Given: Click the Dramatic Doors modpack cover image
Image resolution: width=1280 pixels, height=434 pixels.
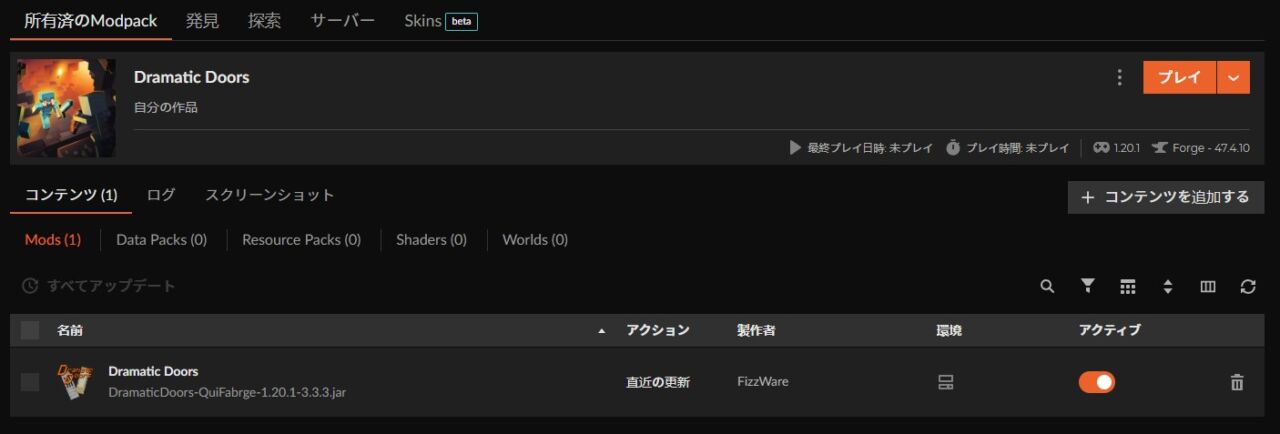Looking at the screenshot, I should 66,108.
